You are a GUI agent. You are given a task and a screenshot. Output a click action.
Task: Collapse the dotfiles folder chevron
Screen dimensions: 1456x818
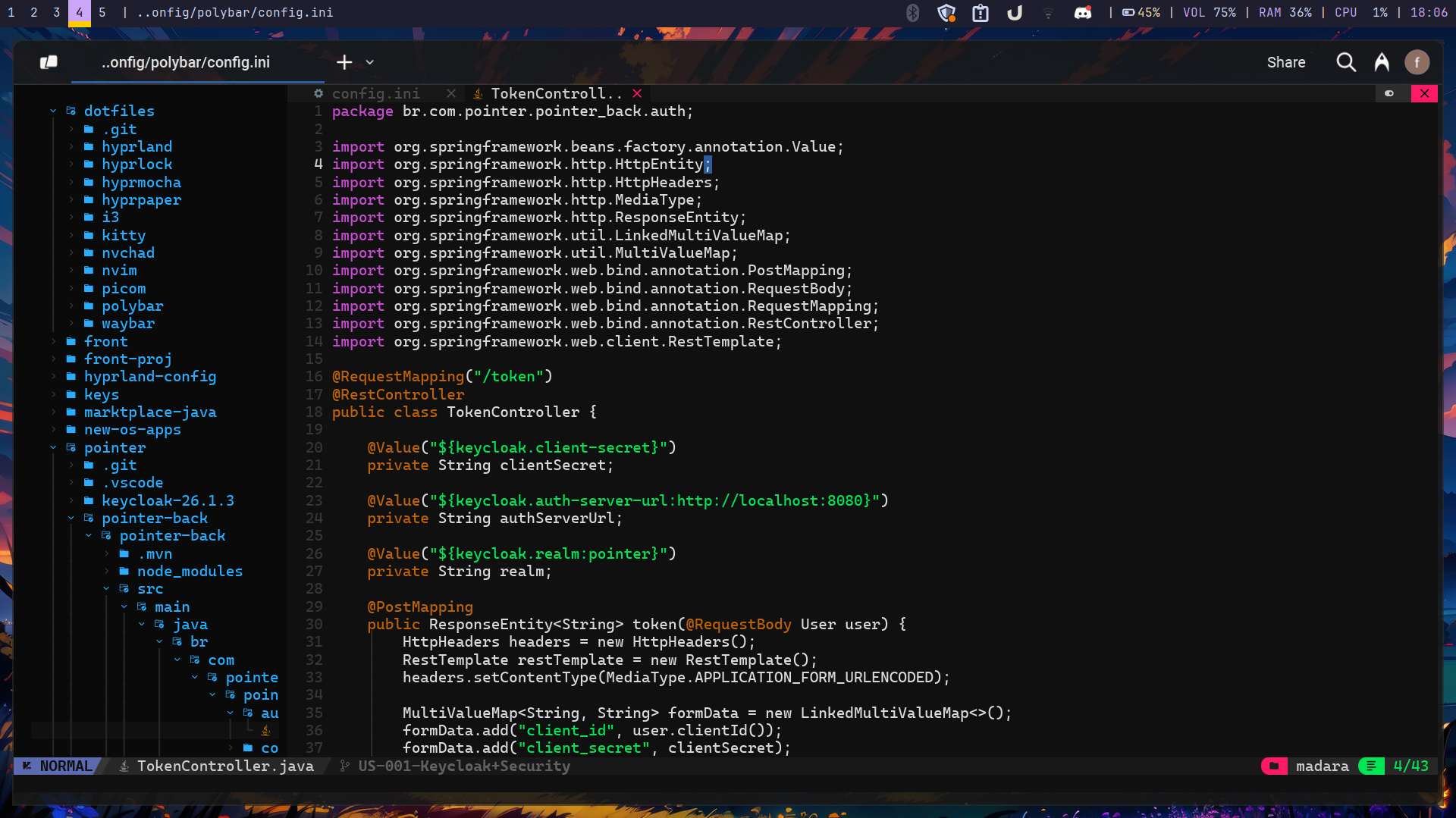click(x=53, y=111)
